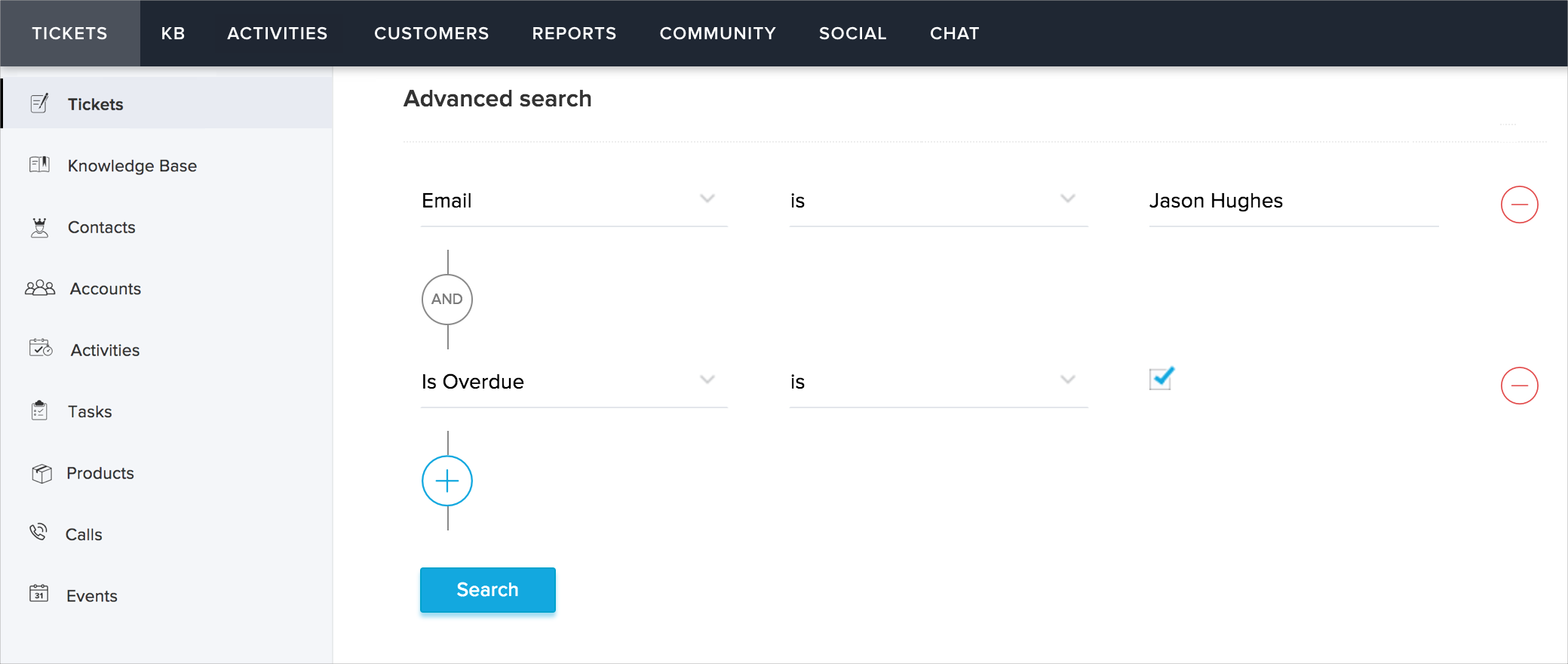
Task: Uncheck the Is Overdue checkbox
Action: (1161, 379)
